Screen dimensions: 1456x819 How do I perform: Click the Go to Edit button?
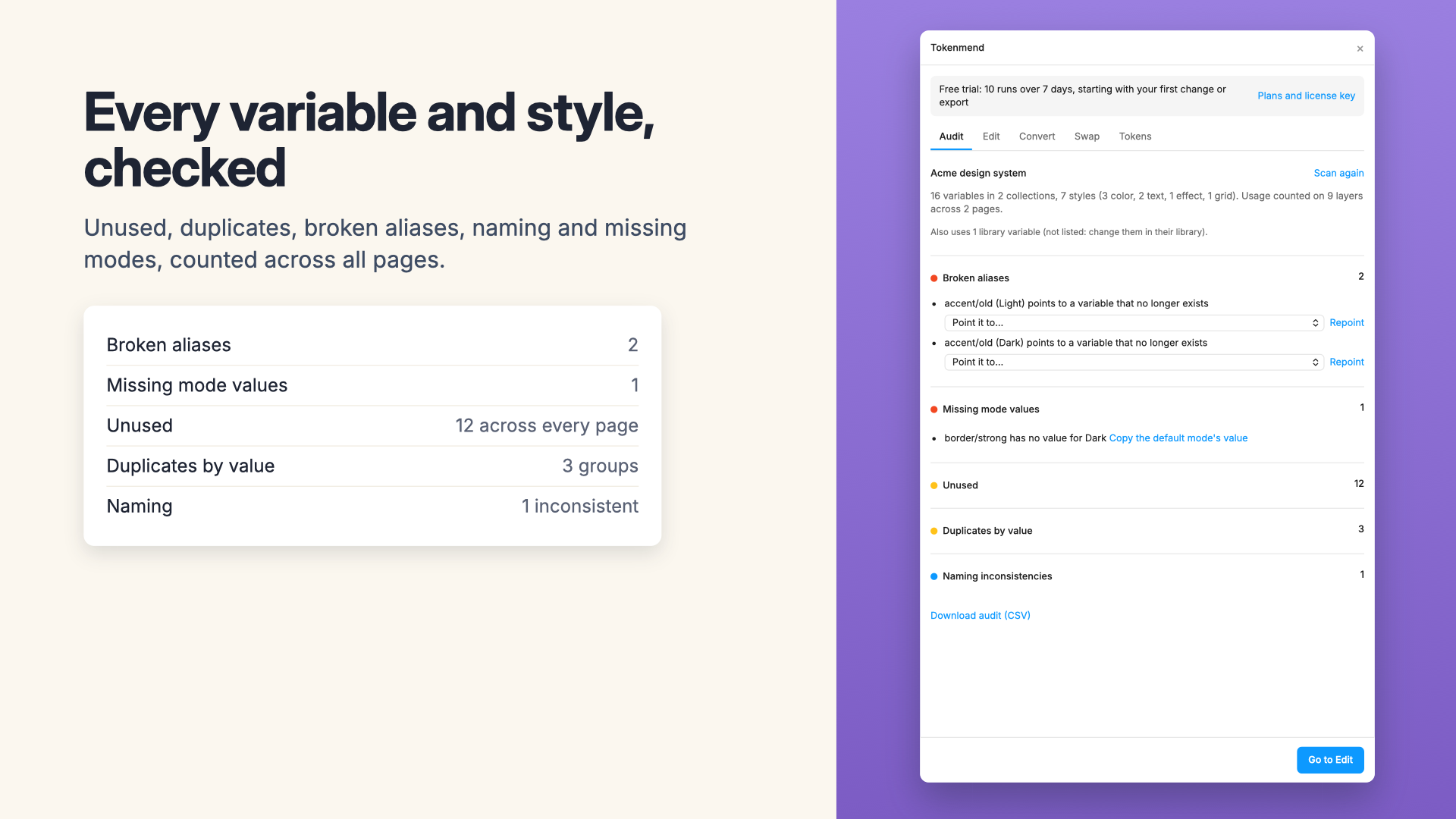tap(1330, 760)
